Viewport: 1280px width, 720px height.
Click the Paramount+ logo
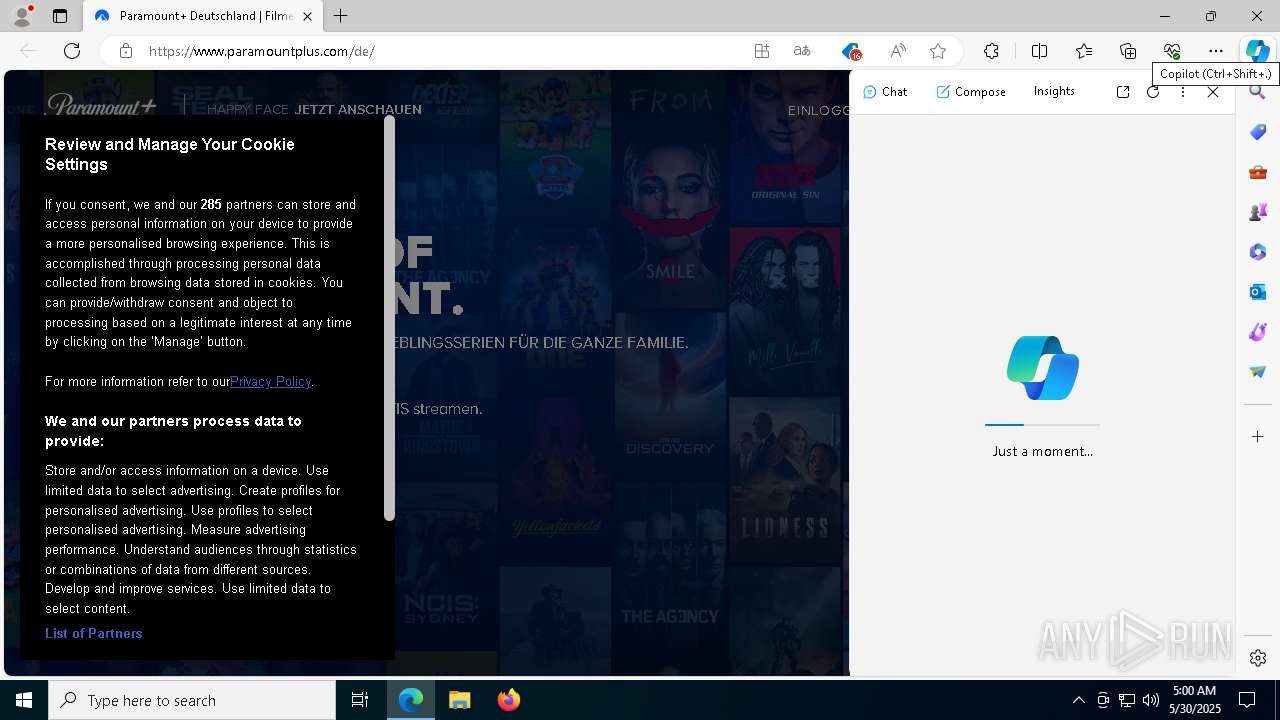pyautogui.click(x=102, y=106)
